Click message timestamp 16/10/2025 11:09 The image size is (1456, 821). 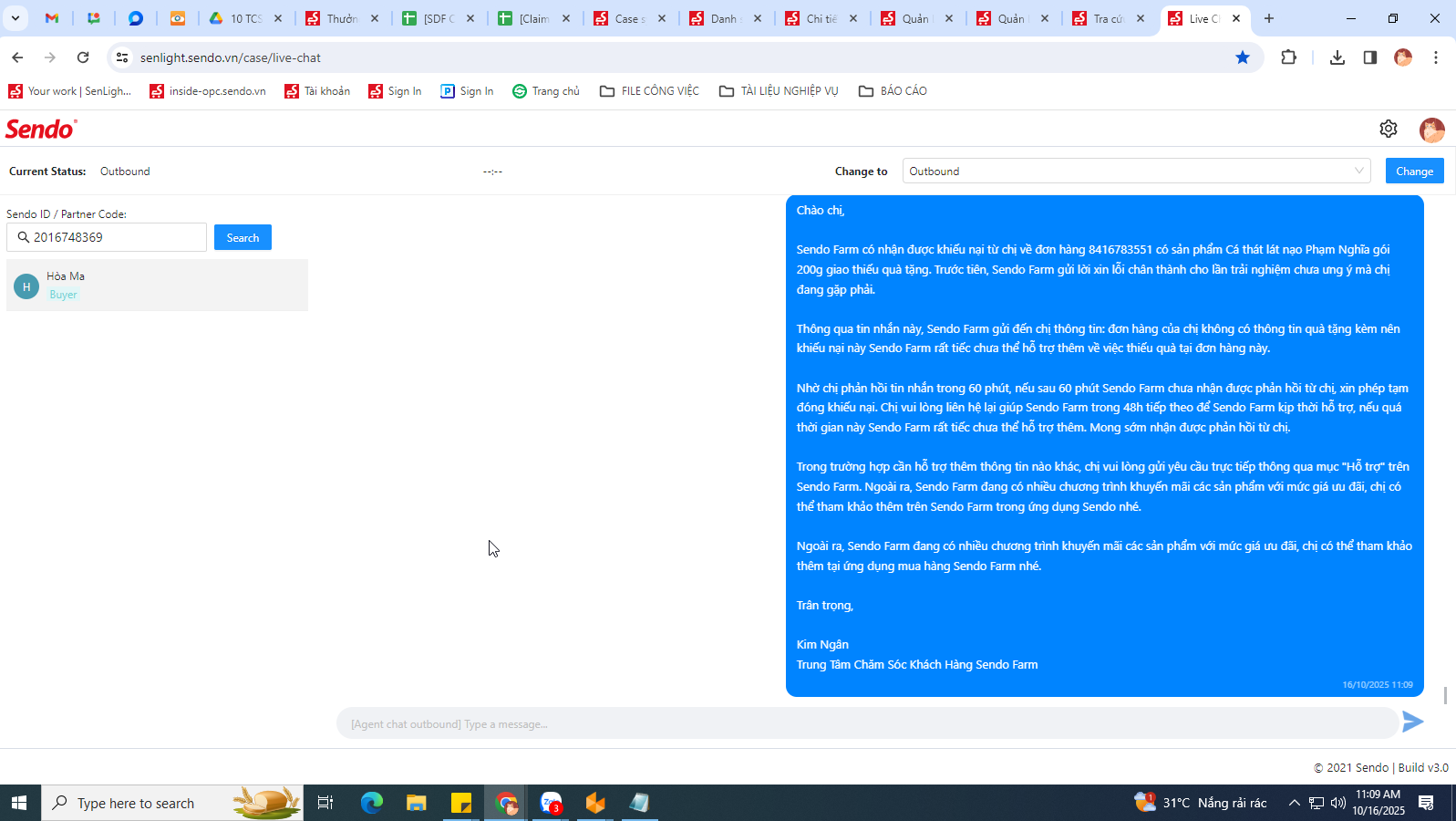pos(1377,684)
